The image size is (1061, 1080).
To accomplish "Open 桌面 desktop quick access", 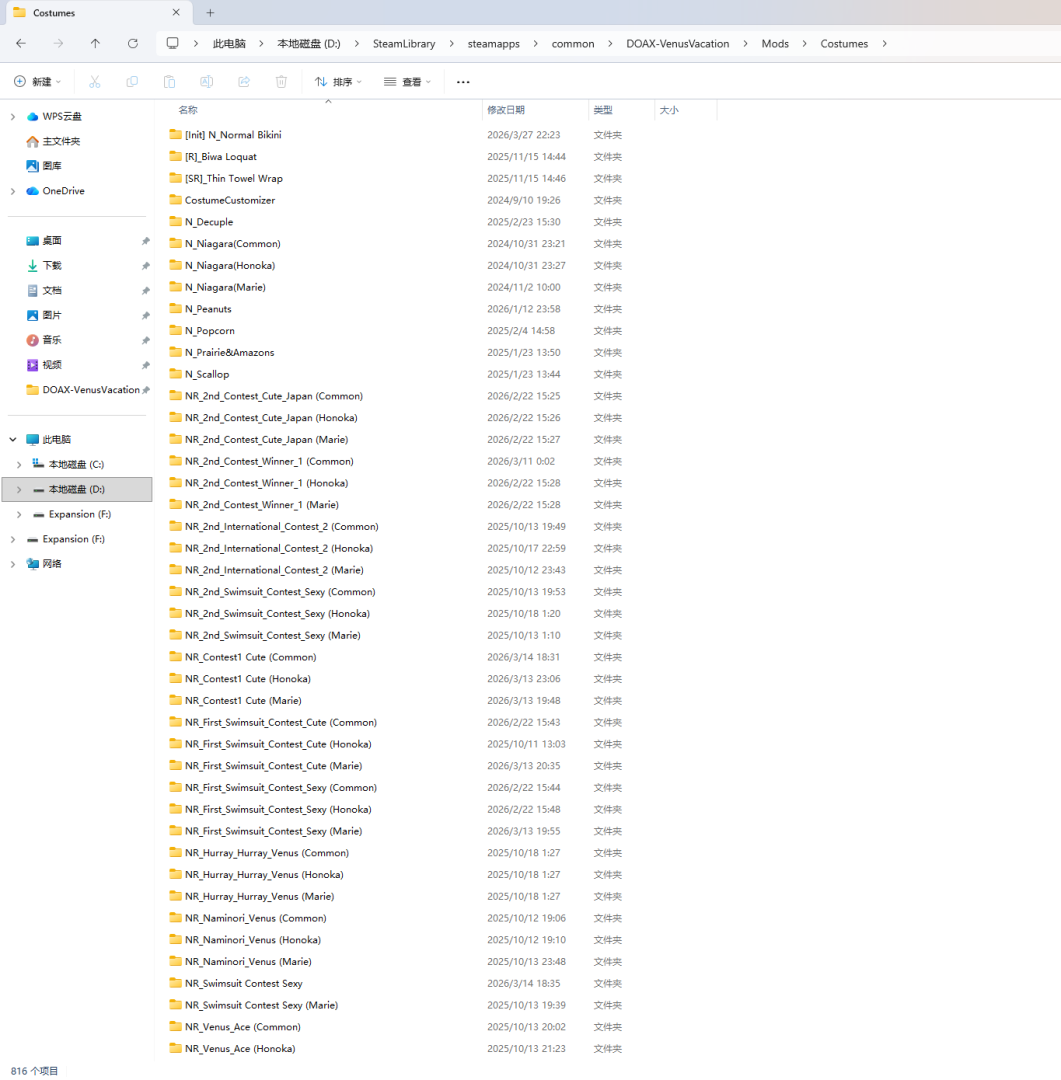I will [52, 240].
